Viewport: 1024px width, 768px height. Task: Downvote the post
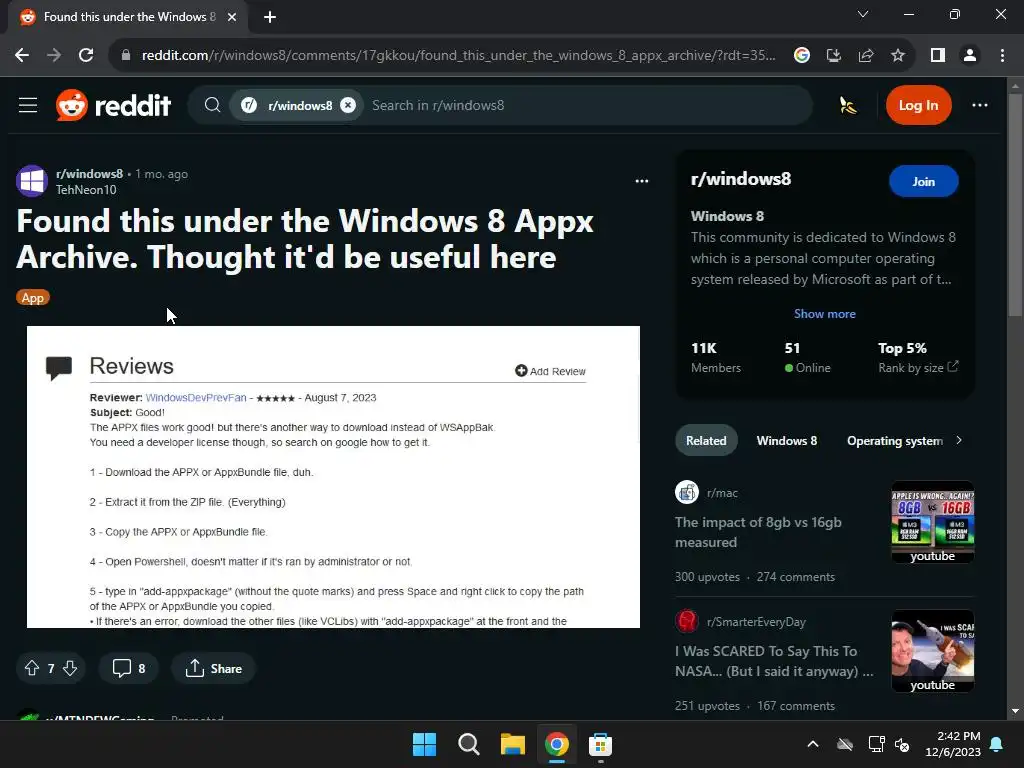point(71,668)
